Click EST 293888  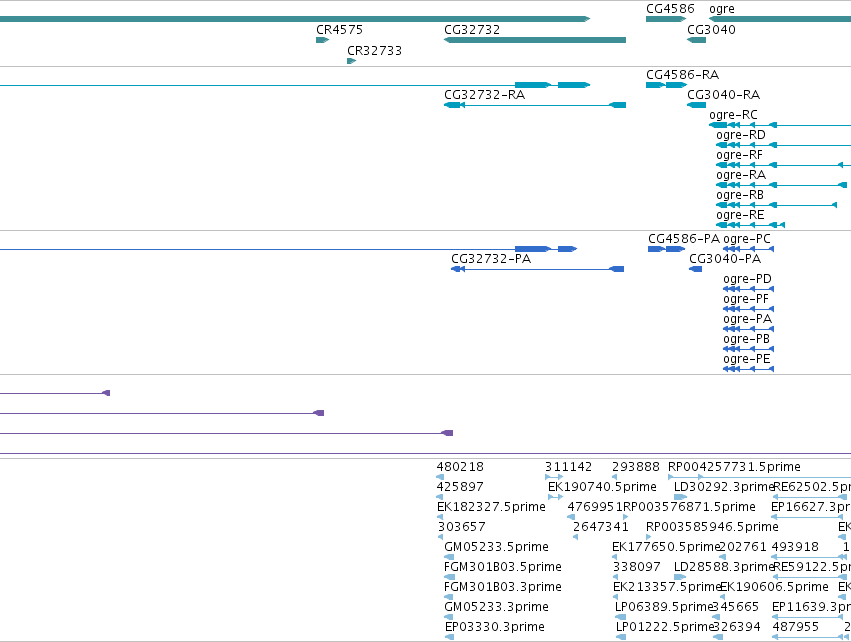point(636,467)
